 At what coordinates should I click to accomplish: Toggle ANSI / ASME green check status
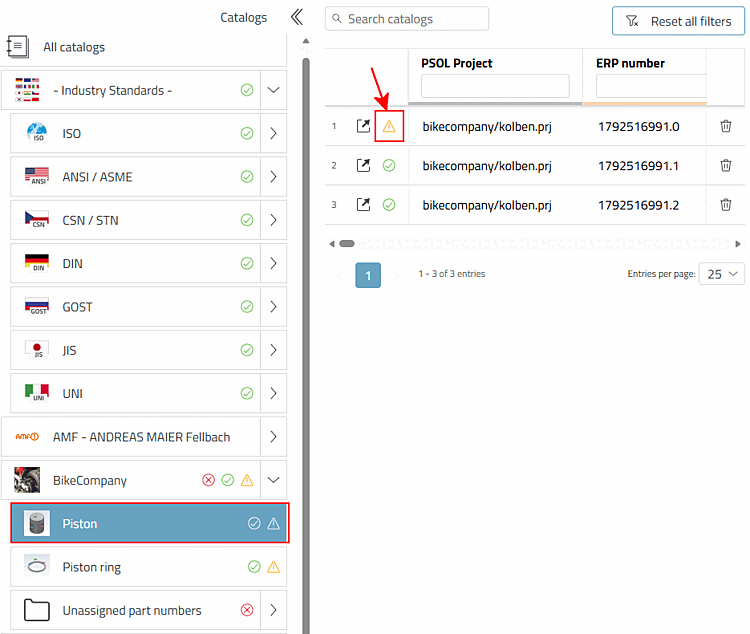[247, 177]
